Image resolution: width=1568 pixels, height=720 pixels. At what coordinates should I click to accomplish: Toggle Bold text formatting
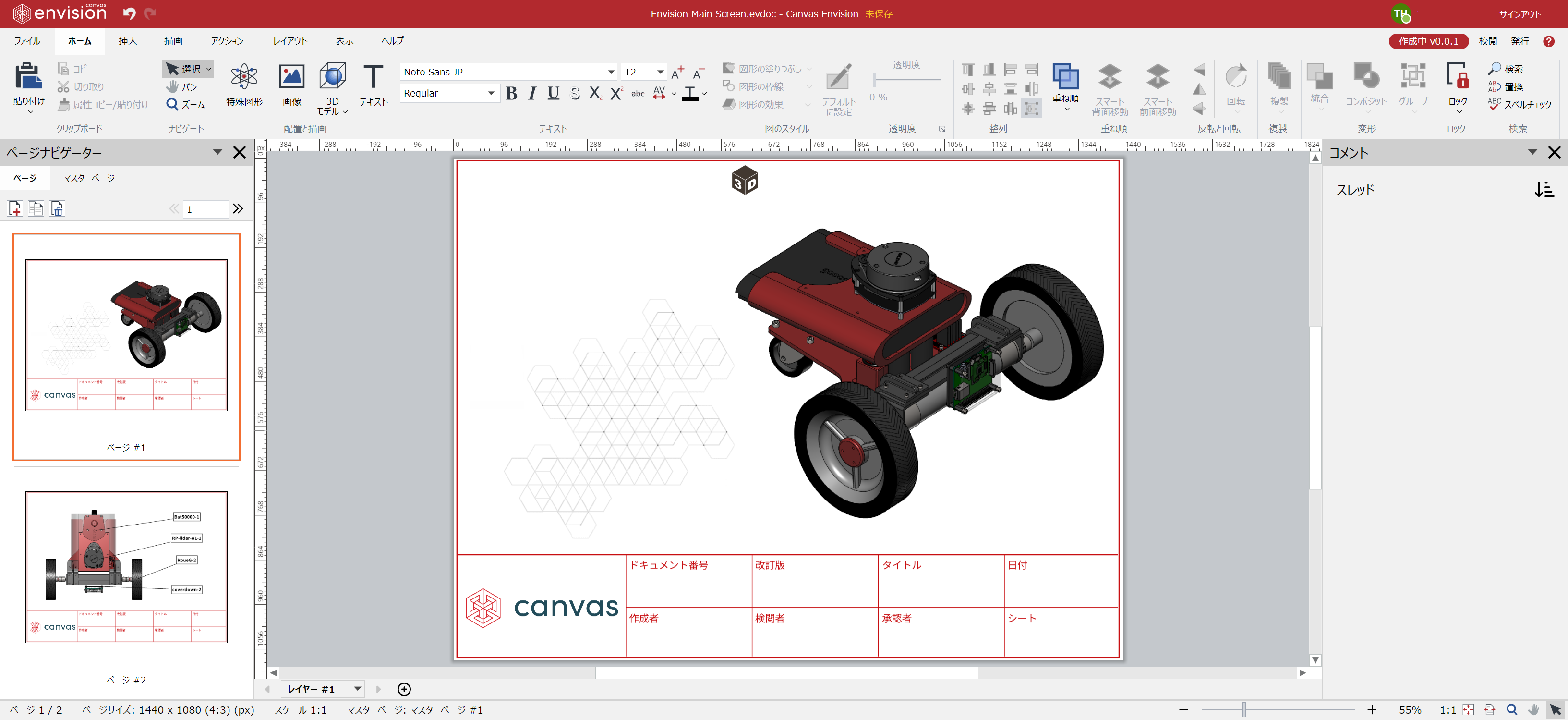tap(511, 93)
